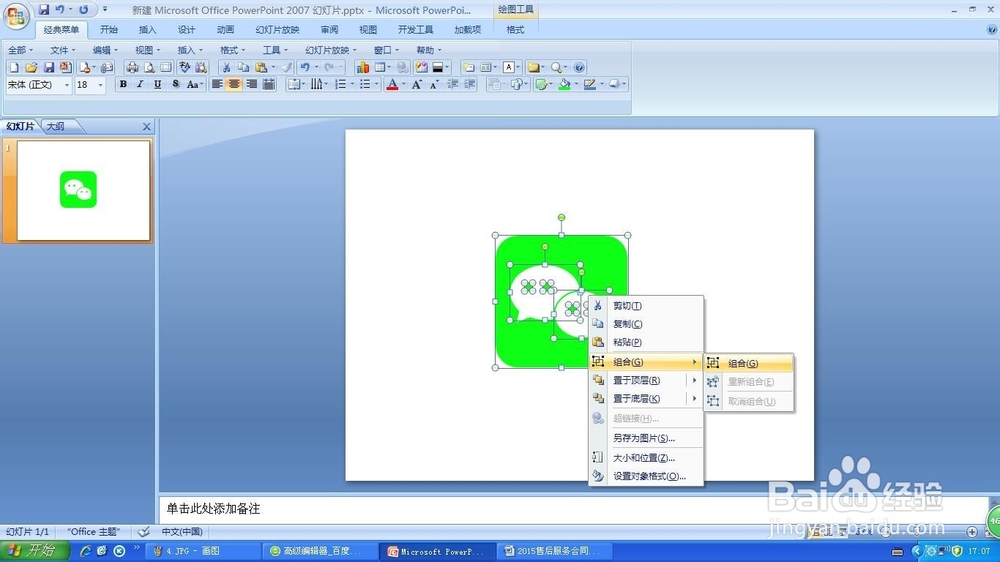Viewport: 1000px width, 562px height.
Task: Close the slides thumbnail pane
Action: click(147, 127)
